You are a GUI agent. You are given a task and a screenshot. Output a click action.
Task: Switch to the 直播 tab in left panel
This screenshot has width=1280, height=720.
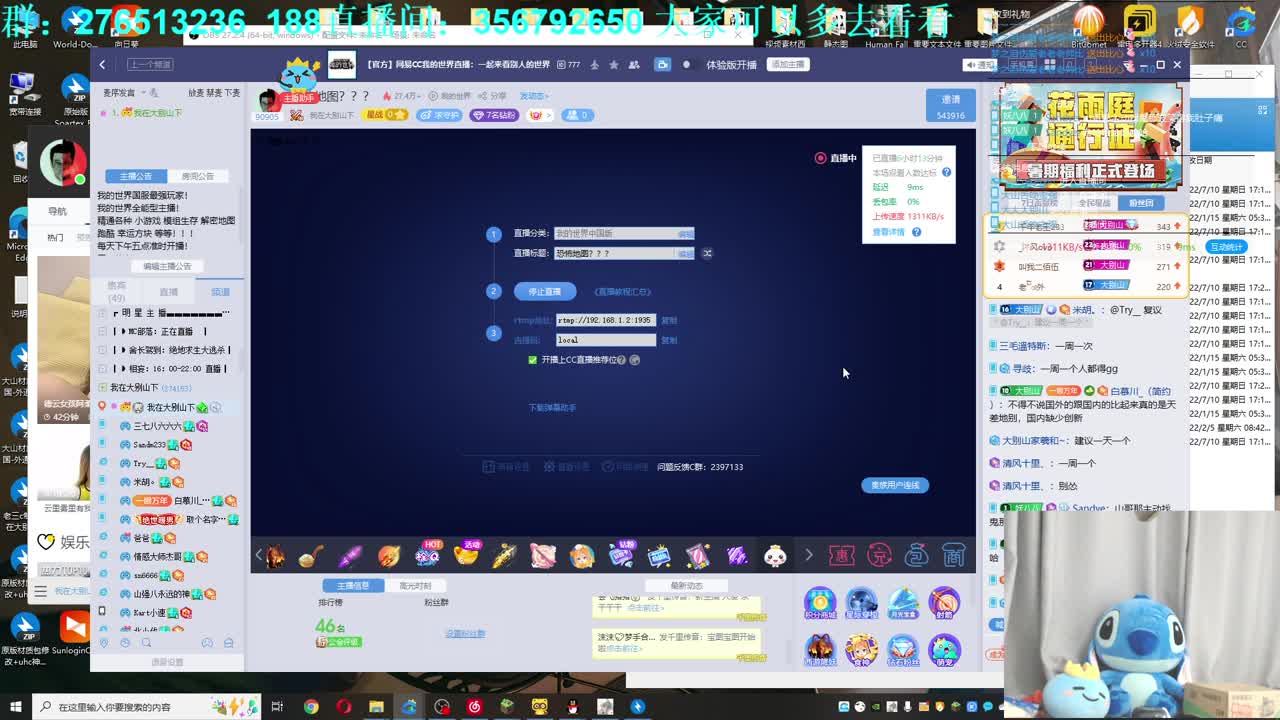pos(169,292)
